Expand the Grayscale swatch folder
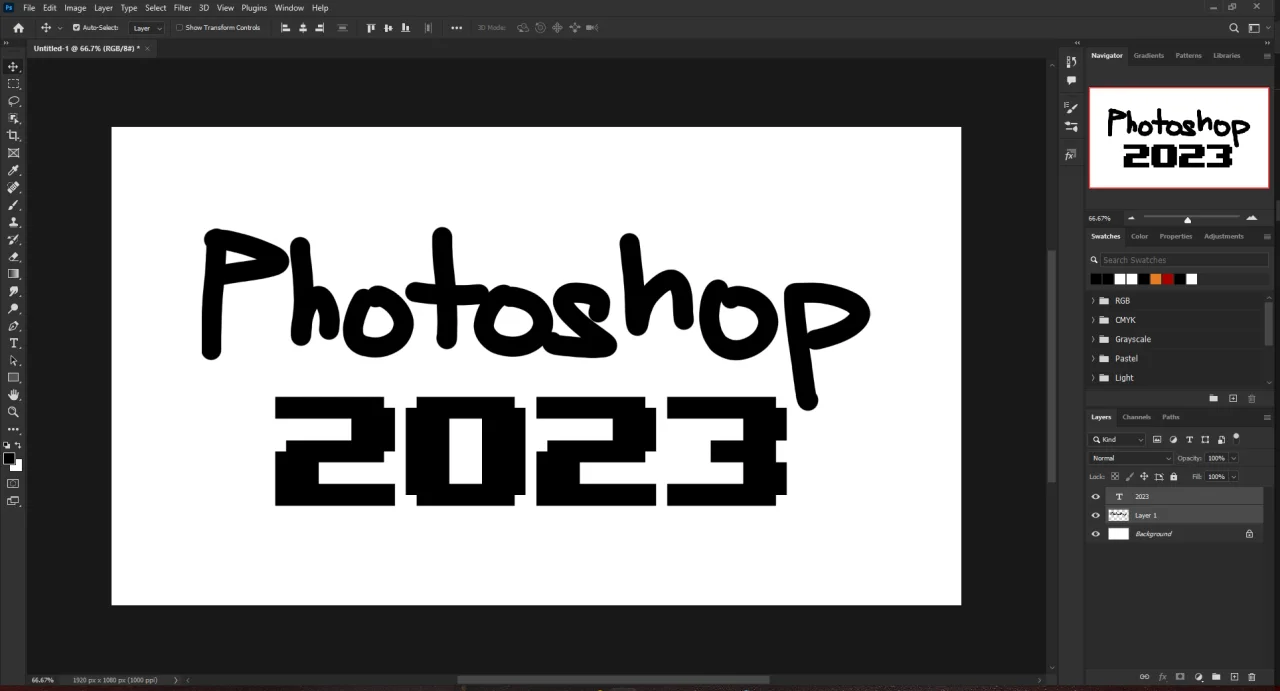The height and width of the screenshot is (691, 1280). [1093, 339]
